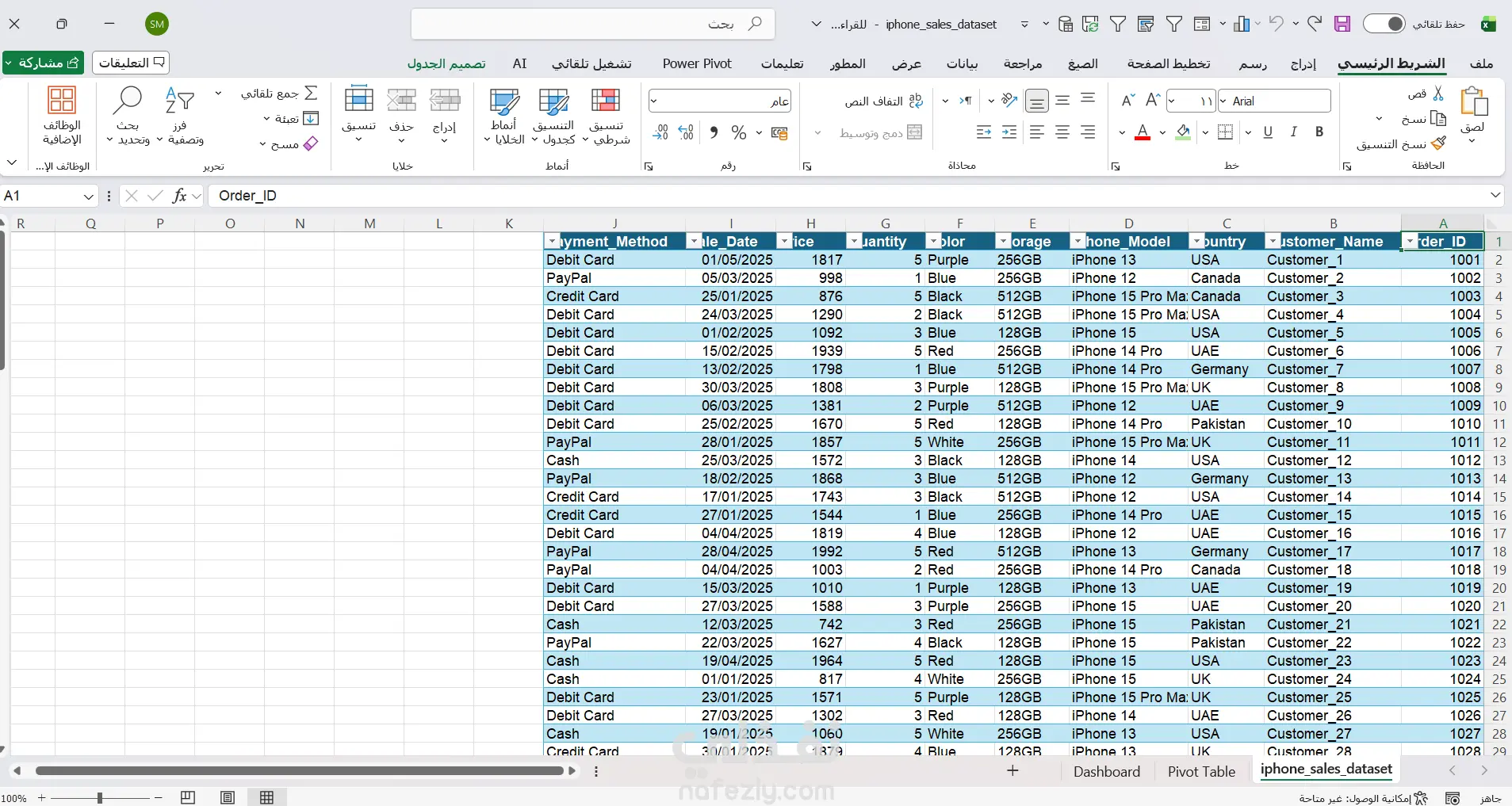Apply Comma Style number format
Image resolution: width=1512 pixels, height=806 pixels.
pos(714,132)
